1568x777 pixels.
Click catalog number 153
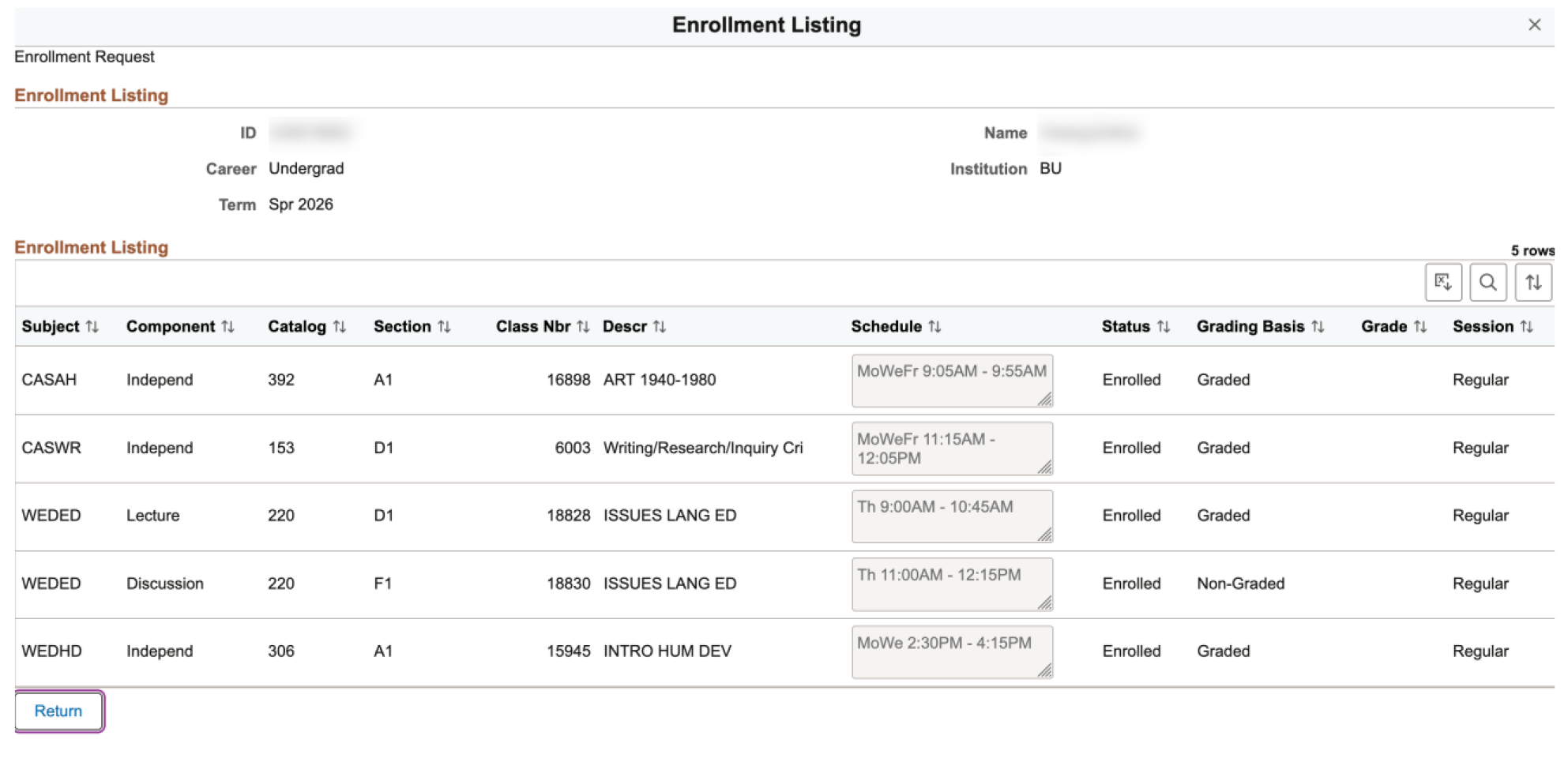point(281,448)
